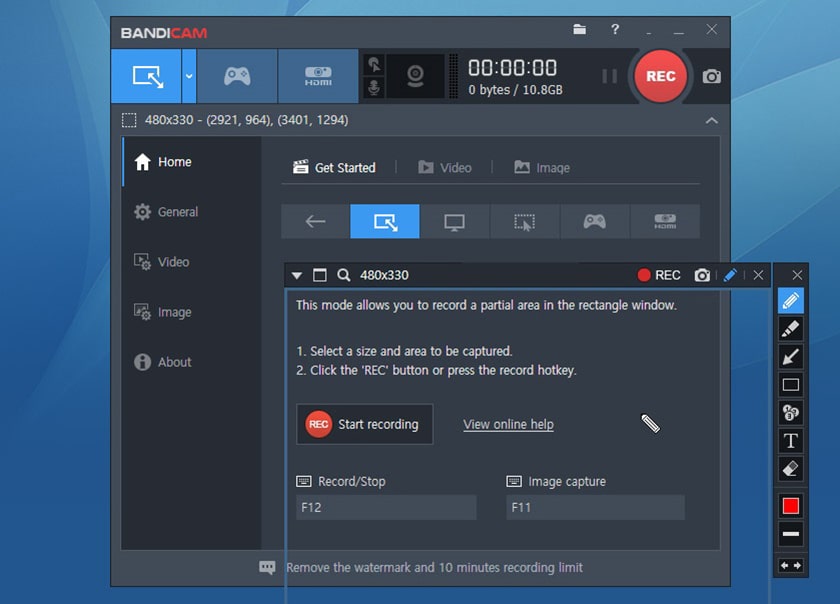840x604 pixels.
Task: Open the recording mode dropdown arrow
Action: click(x=190, y=76)
